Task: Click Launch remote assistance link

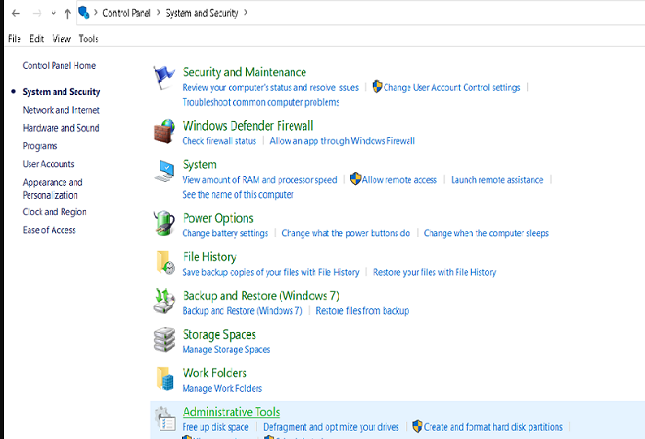Action: [497, 180]
